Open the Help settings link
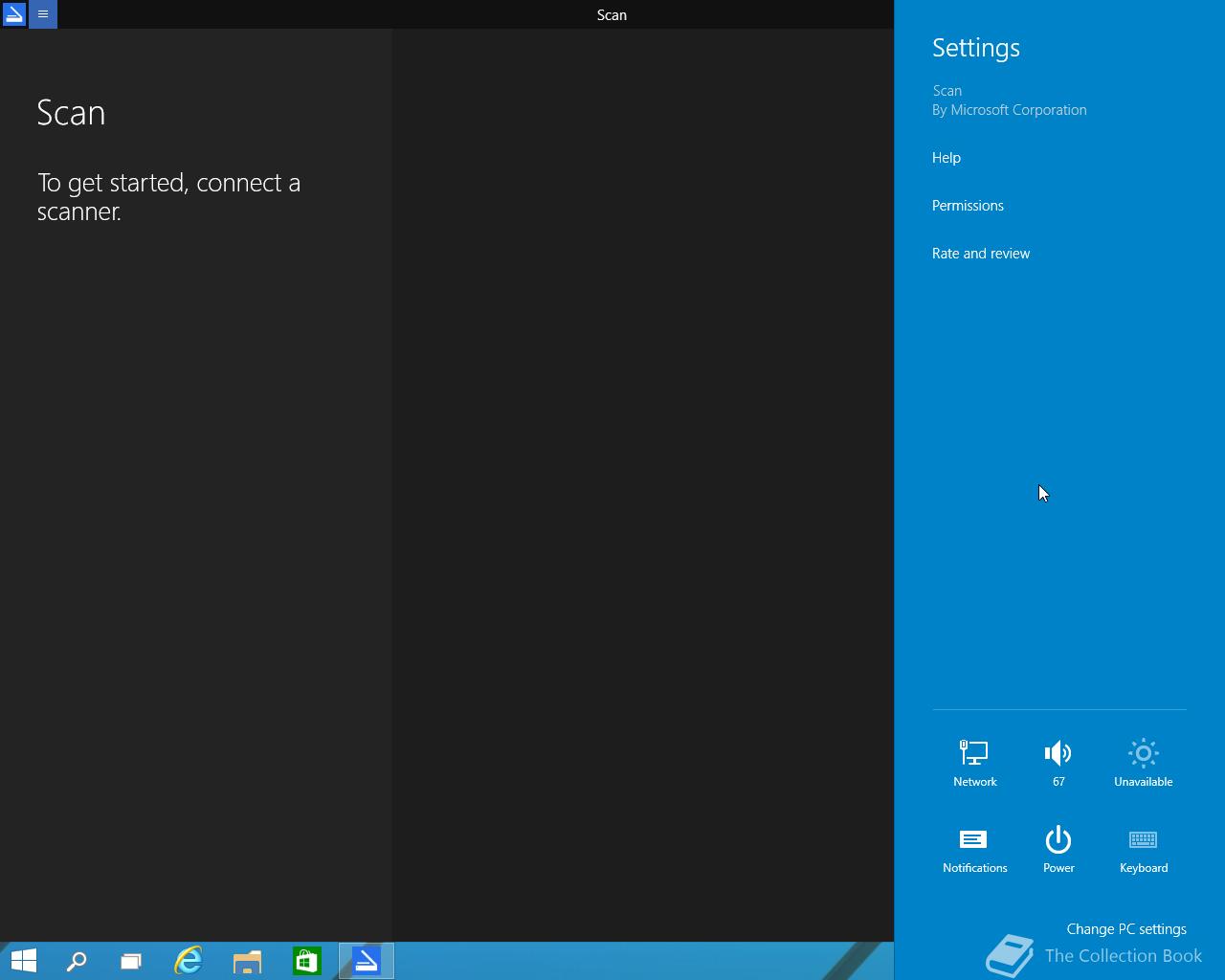The image size is (1225, 980). (947, 158)
